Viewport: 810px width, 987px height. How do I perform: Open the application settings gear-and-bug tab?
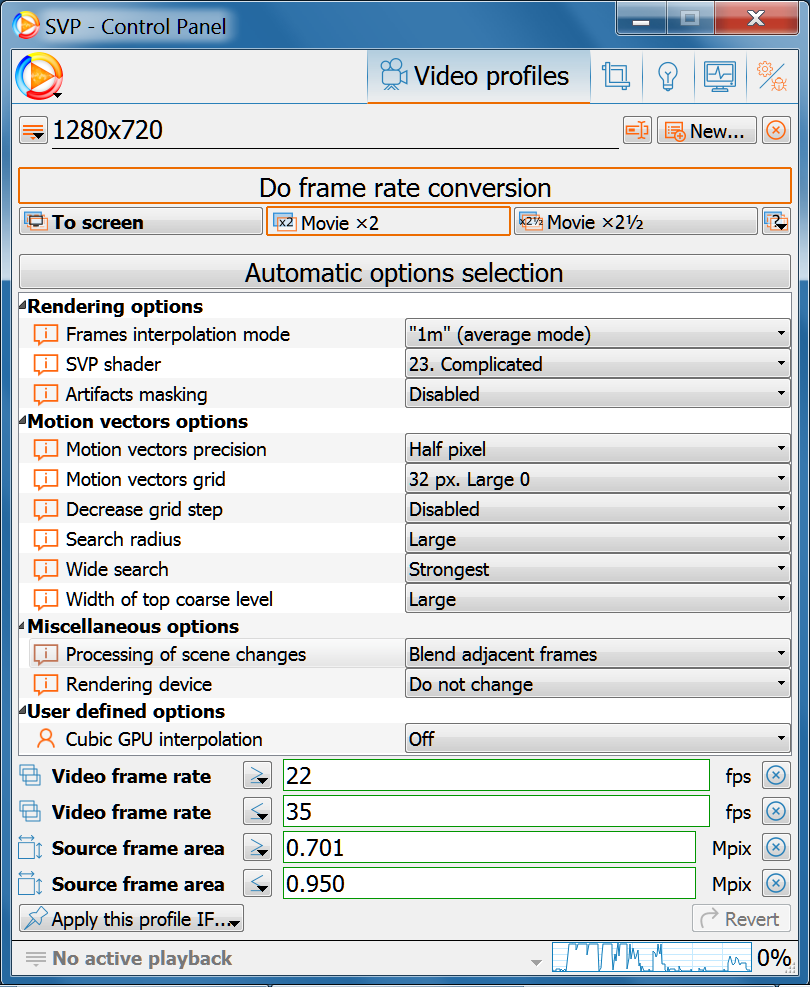point(771,77)
